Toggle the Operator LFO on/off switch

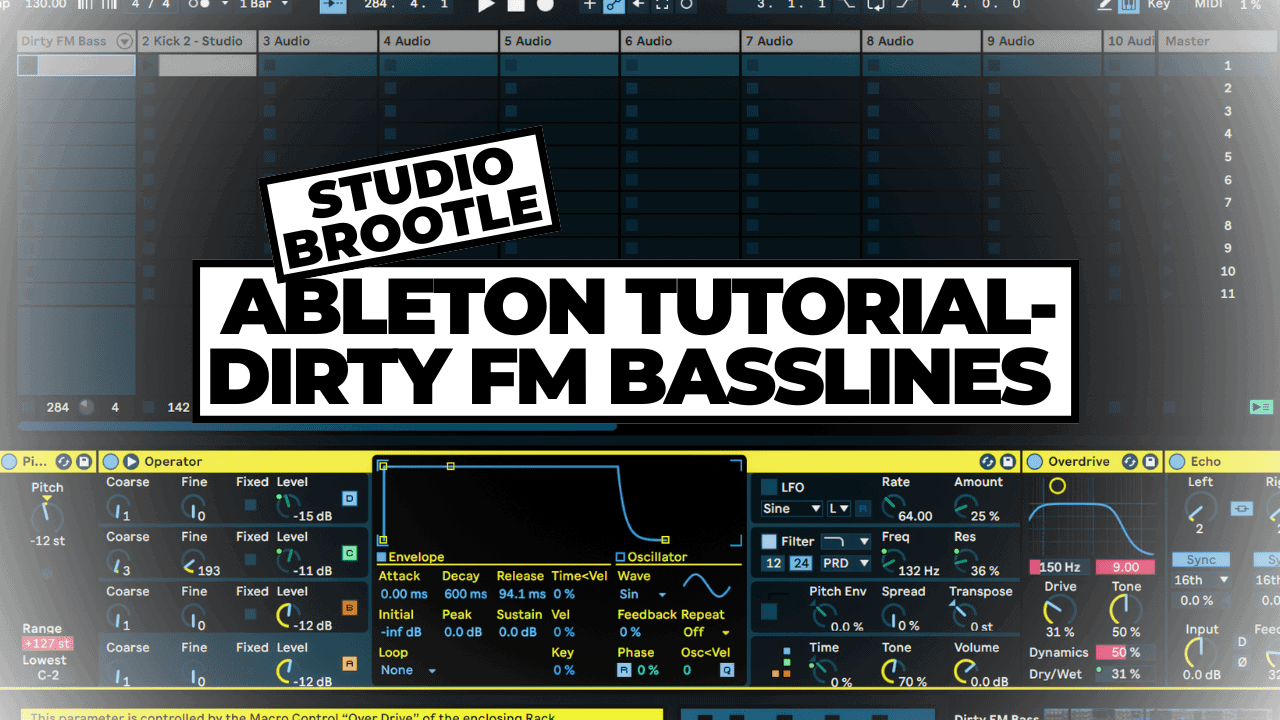[769, 486]
